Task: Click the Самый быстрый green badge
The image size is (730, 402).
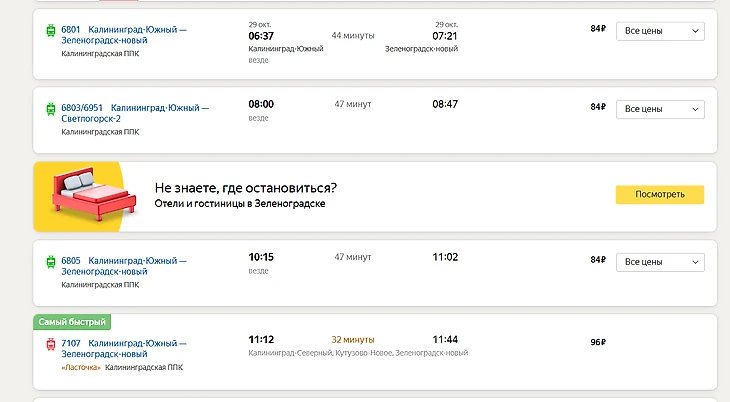Action: 71,322
